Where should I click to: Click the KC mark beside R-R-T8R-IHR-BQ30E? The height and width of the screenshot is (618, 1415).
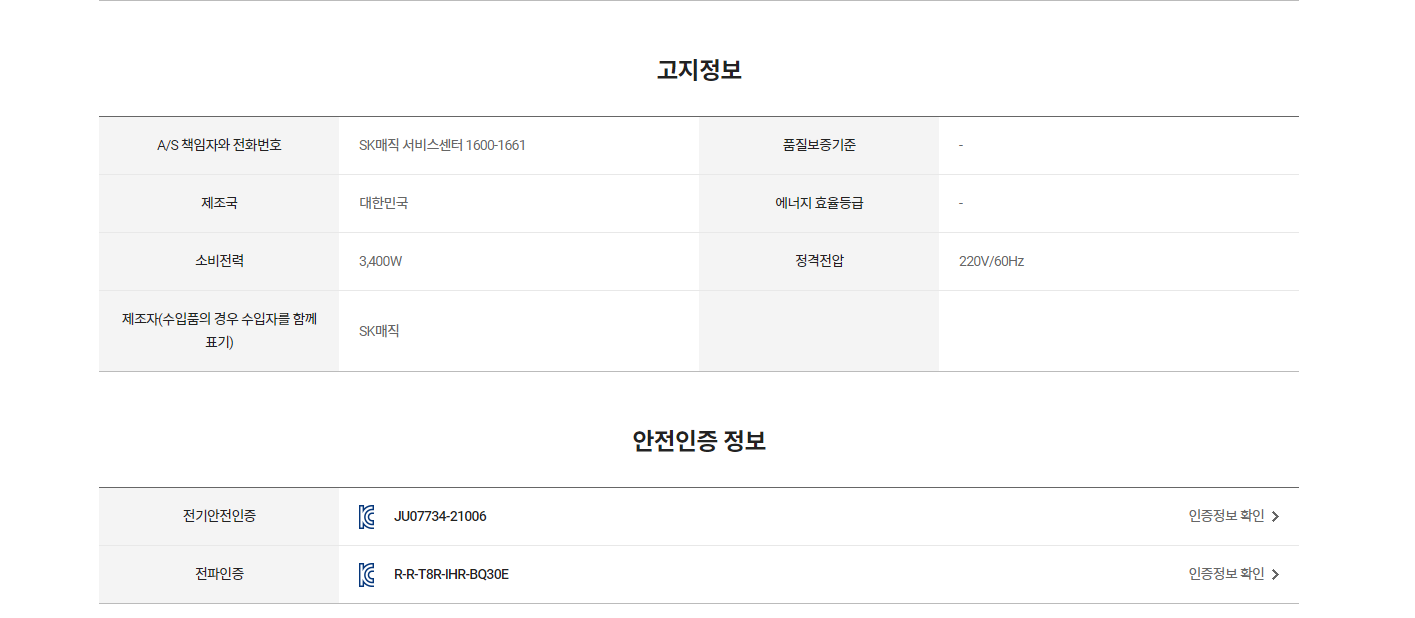tap(367, 575)
